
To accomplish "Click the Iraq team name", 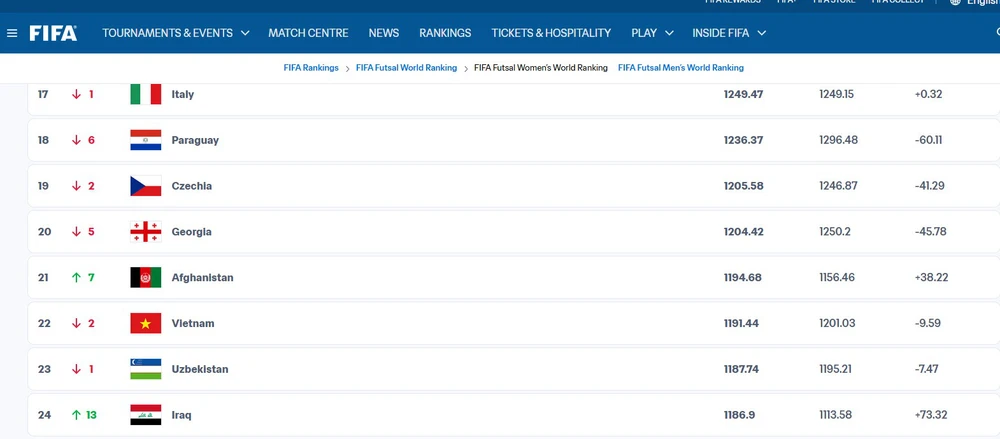I will tap(181, 415).
